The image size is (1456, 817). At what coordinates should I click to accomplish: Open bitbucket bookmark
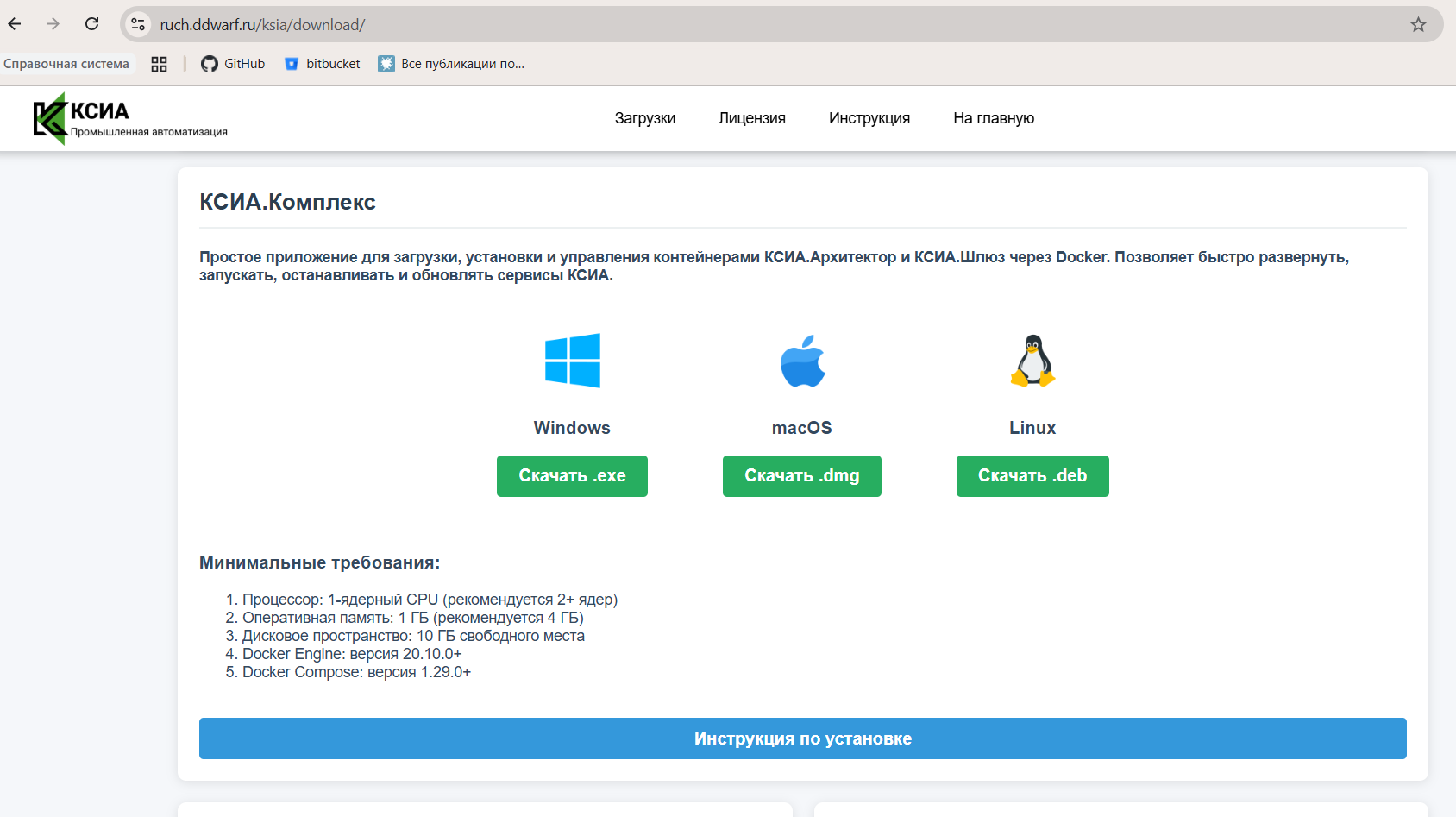point(323,64)
